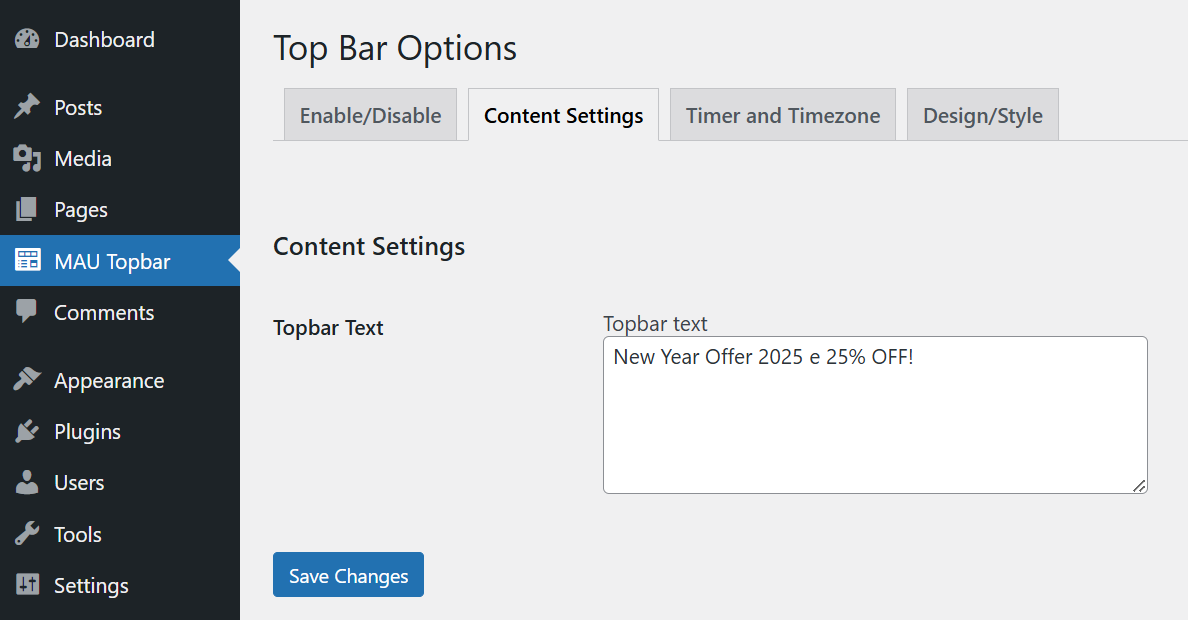Screen dimensions: 1188x620
Task: Click the Pages stacked-sheets icon
Action: [x=27, y=210]
